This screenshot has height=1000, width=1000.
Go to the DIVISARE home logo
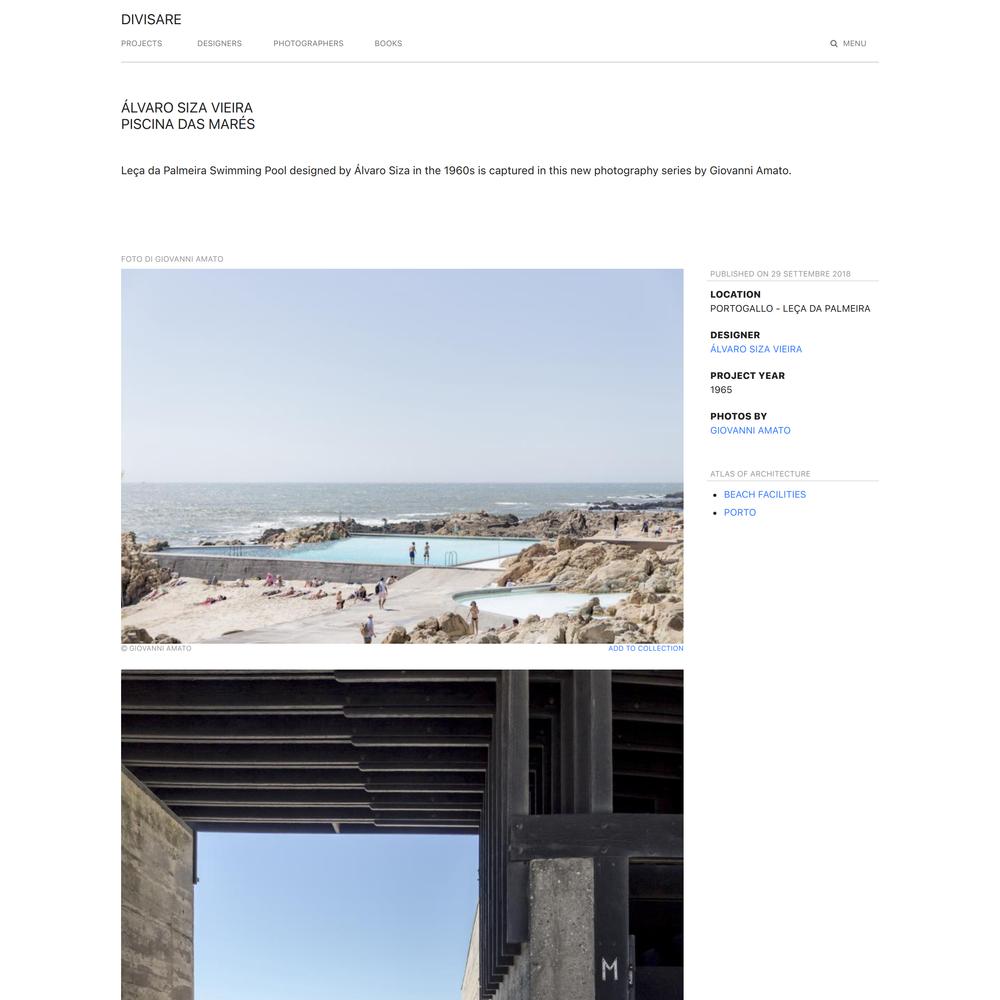pyautogui.click(x=151, y=20)
